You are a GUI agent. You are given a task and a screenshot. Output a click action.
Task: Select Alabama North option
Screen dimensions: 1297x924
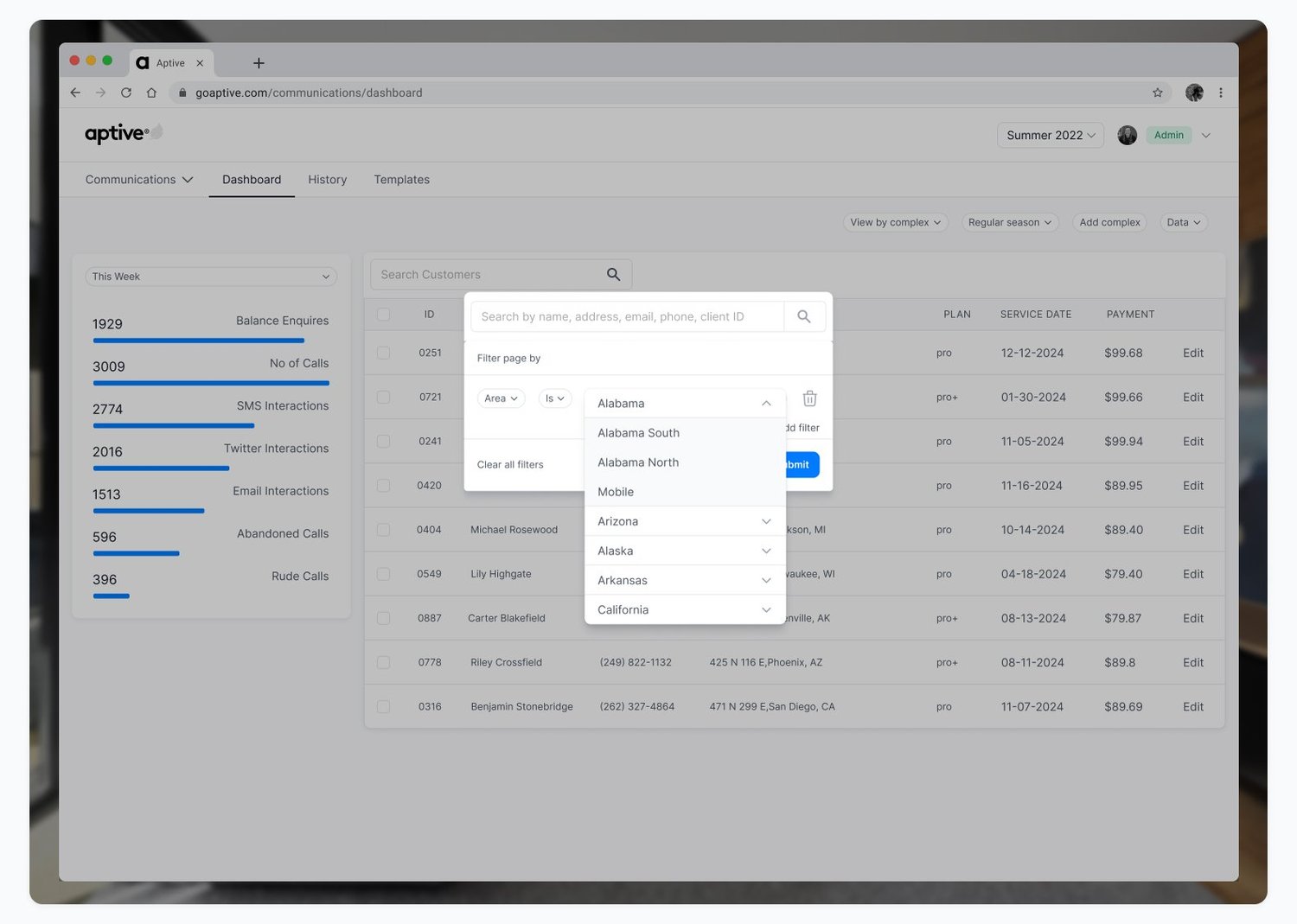[685, 462]
